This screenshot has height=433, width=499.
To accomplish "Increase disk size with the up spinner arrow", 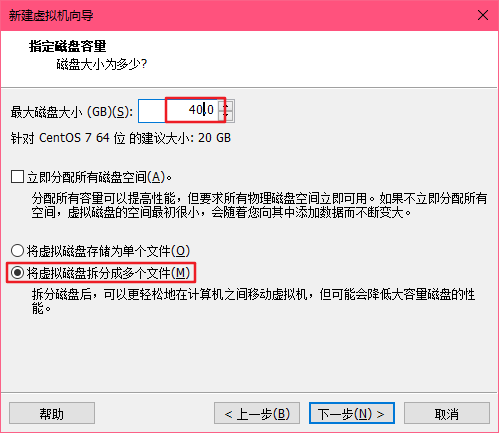I will (x=226, y=105).
